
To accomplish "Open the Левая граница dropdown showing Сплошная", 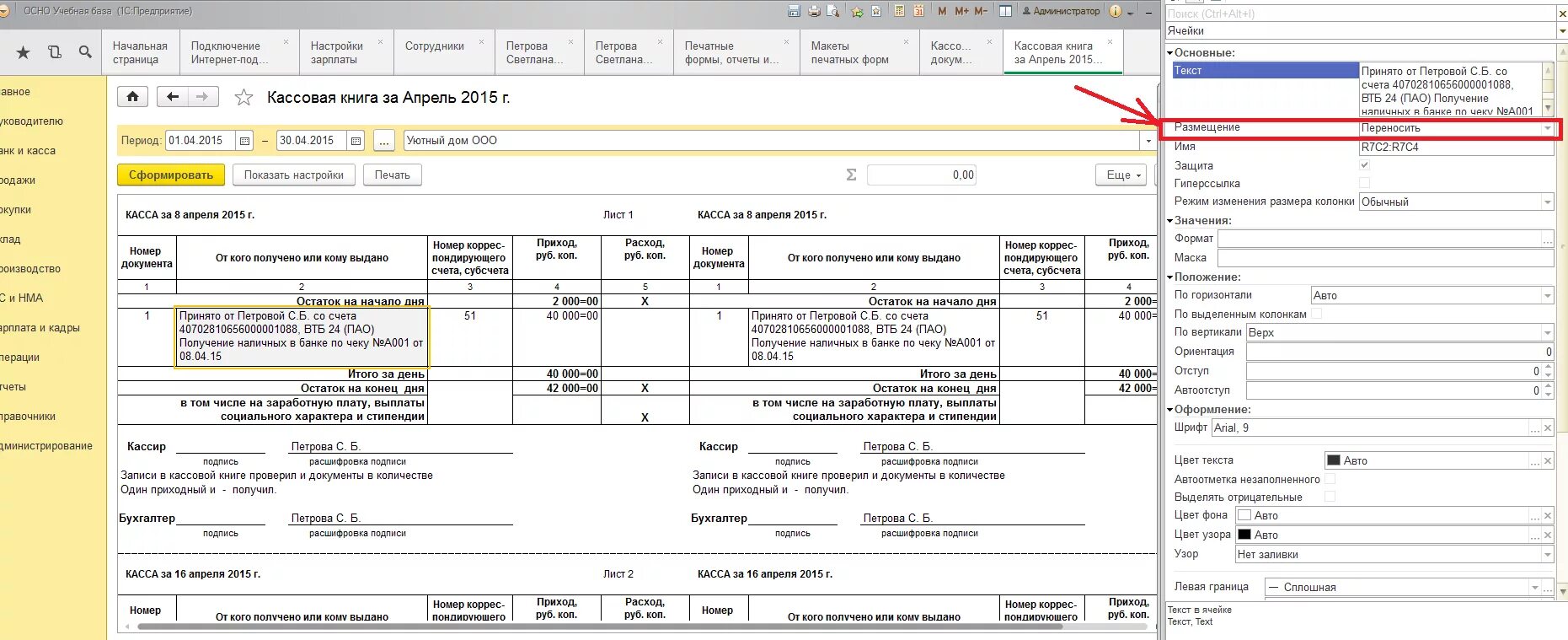I will point(1534,588).
